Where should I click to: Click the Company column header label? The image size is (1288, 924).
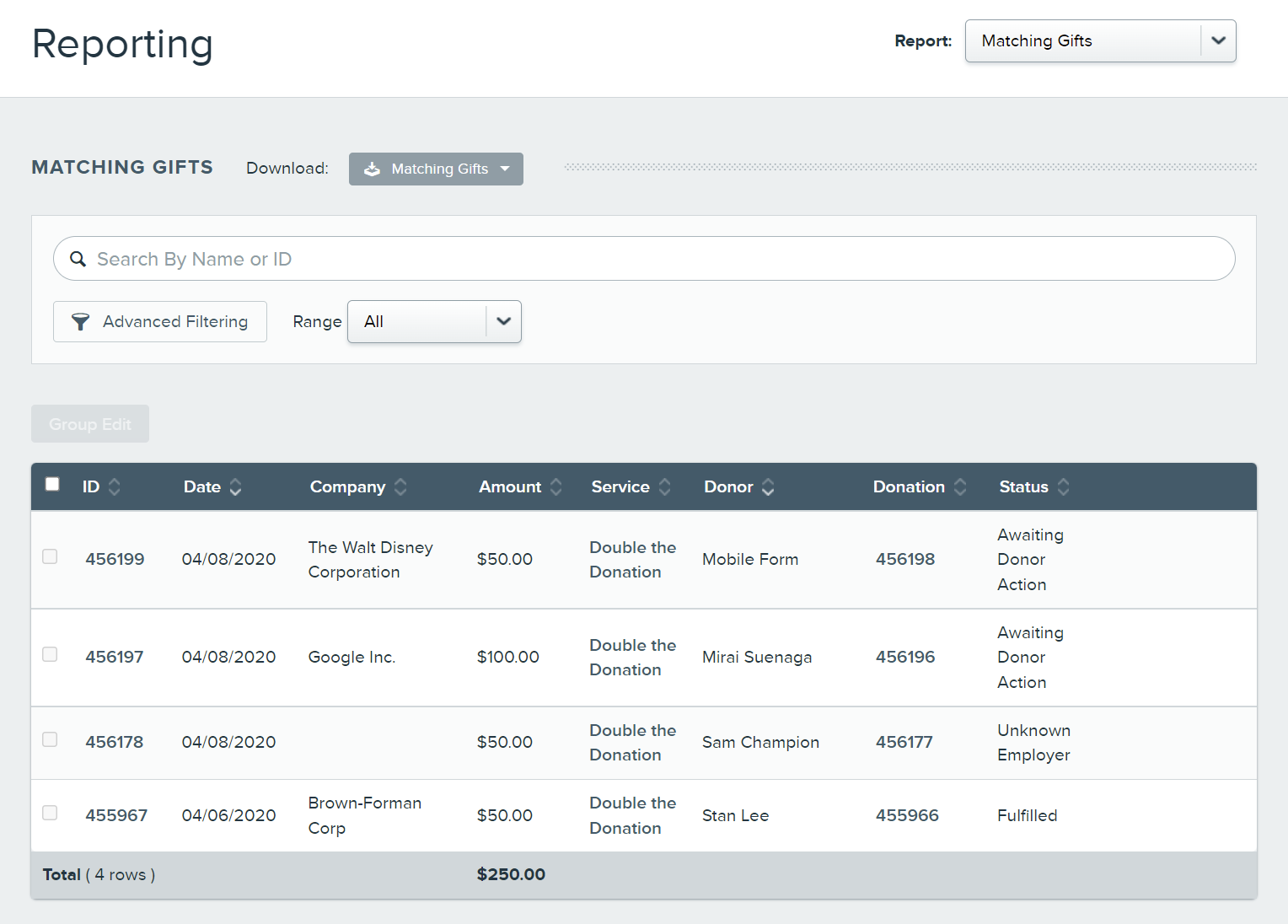click(347, 486)
